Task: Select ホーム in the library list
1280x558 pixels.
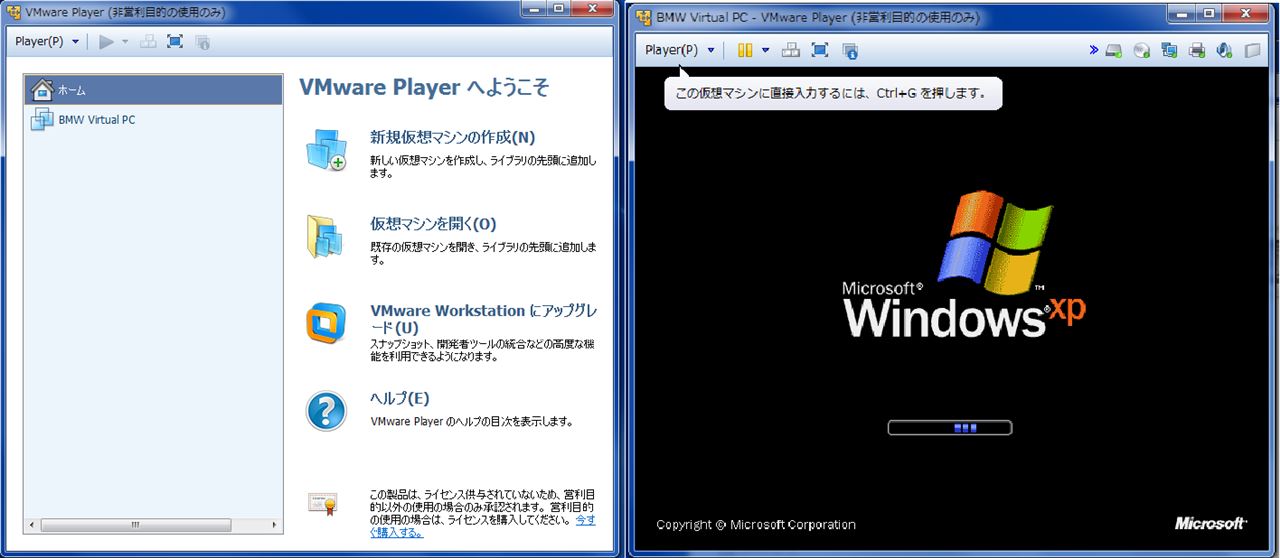Action: (x=153, y=89)
